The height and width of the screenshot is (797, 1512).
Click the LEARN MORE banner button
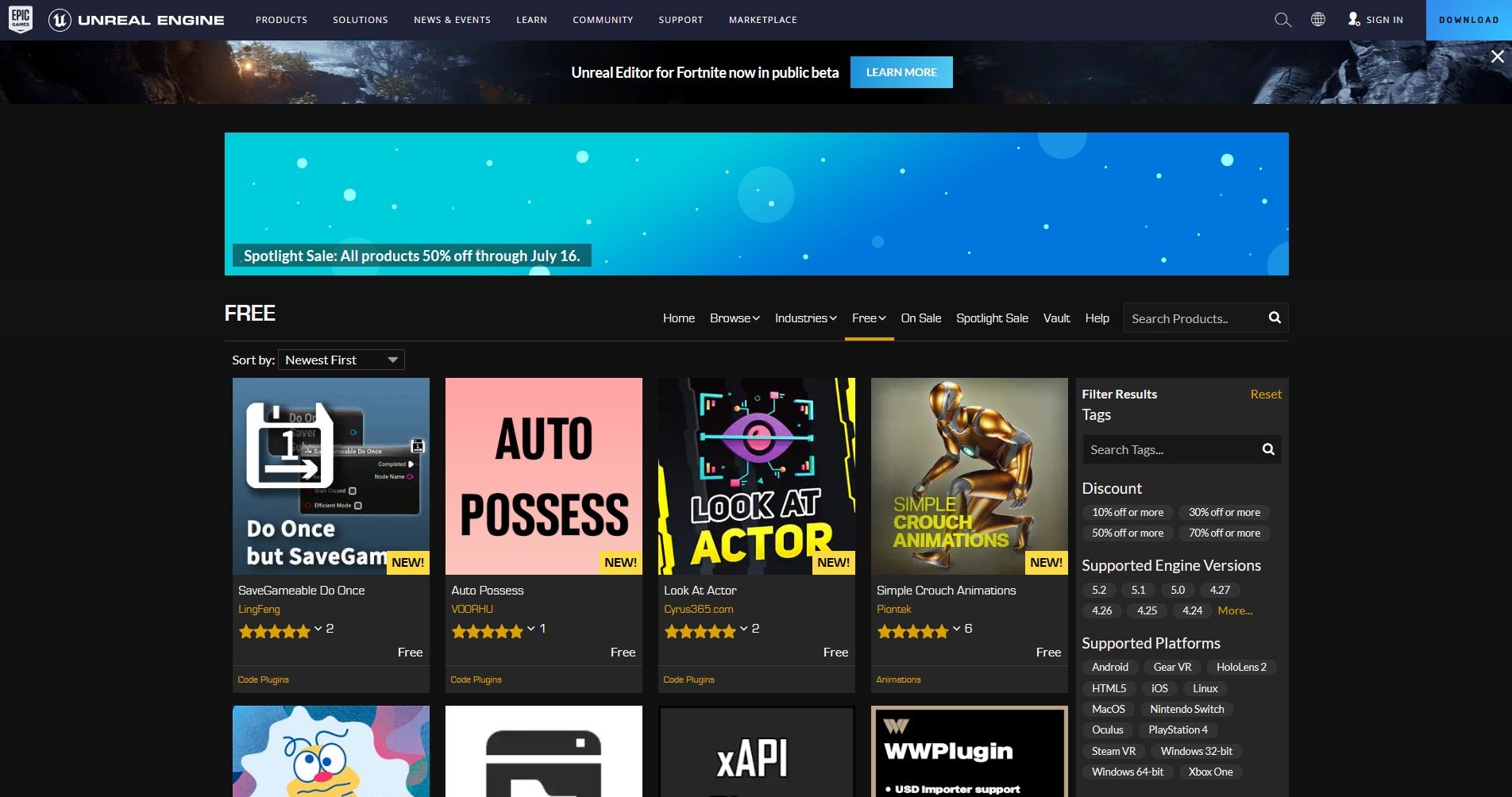(901, 71)
